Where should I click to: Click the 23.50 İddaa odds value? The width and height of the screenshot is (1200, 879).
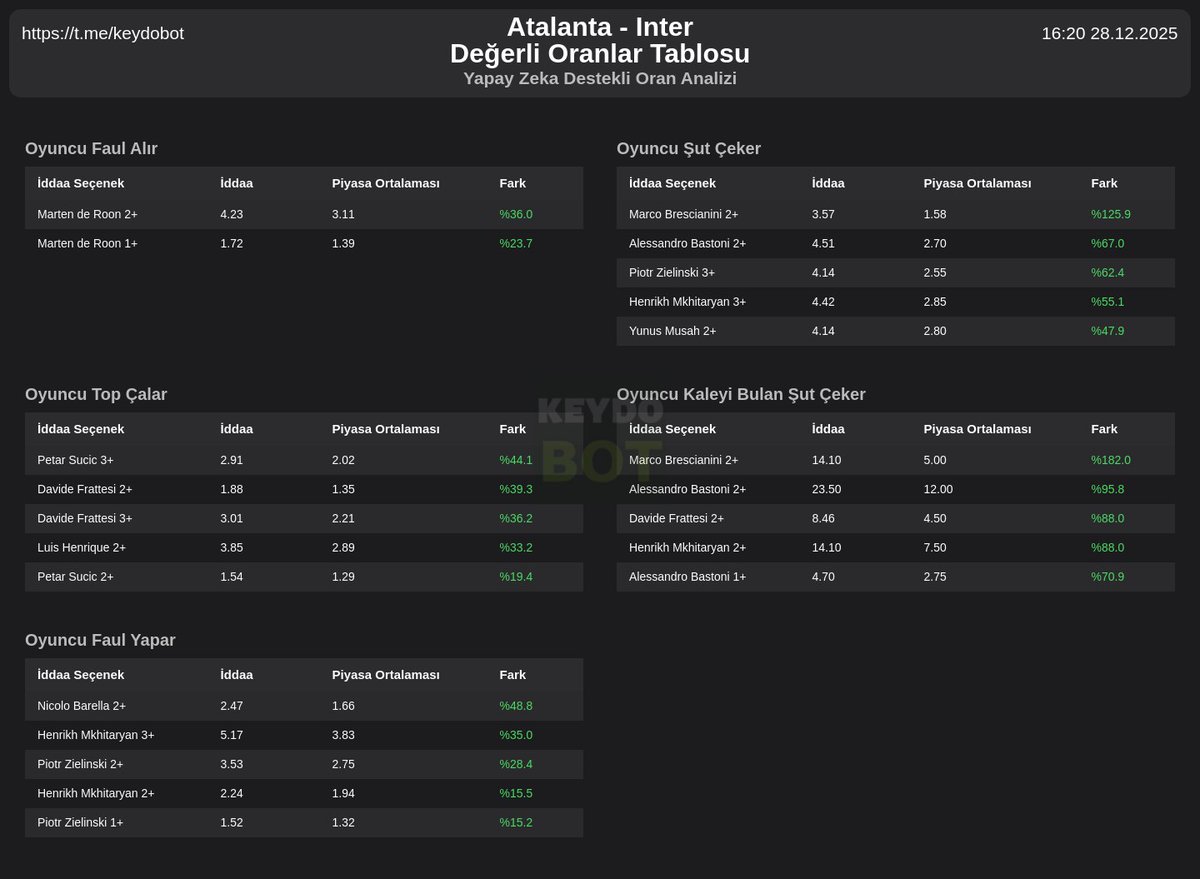pos(827,489)
